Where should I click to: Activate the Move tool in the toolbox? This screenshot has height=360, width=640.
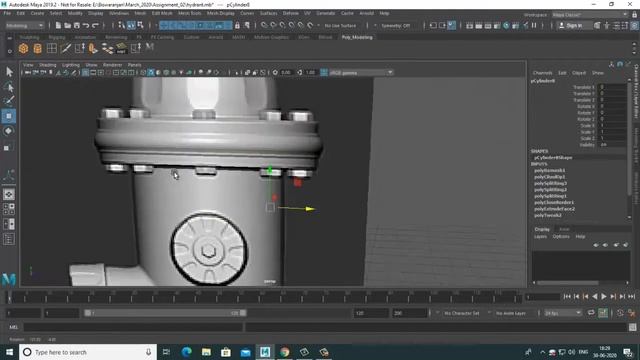pyautogui.click(x=9, y=116)
